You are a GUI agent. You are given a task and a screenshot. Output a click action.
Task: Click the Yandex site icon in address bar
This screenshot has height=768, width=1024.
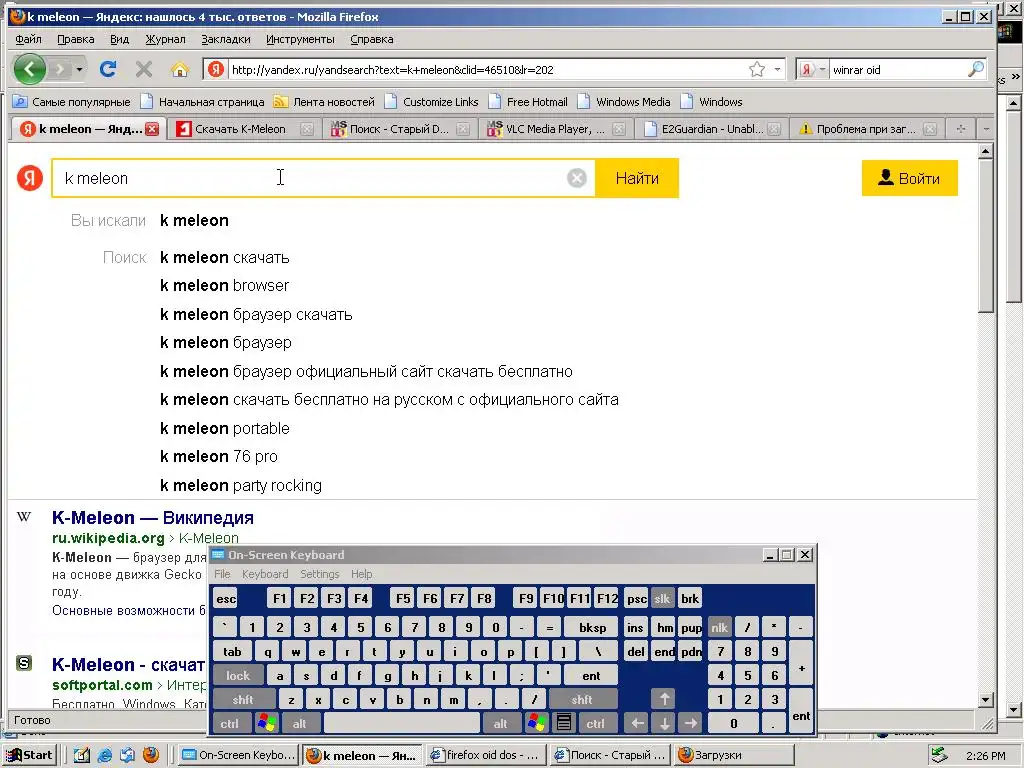216,69
